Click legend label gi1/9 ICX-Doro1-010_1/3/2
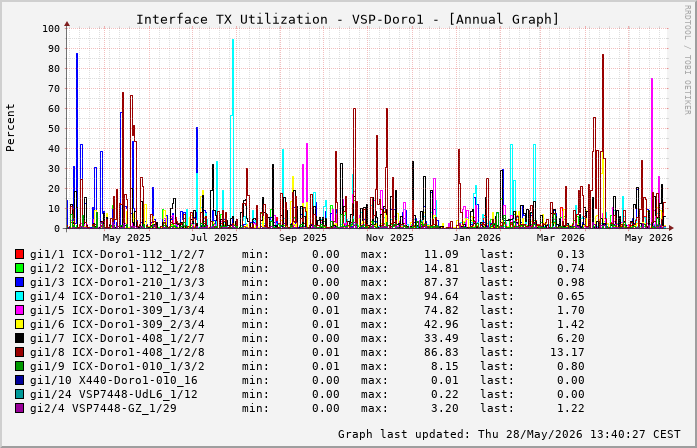Screen dimensions: 697x448 pos(117,366)
